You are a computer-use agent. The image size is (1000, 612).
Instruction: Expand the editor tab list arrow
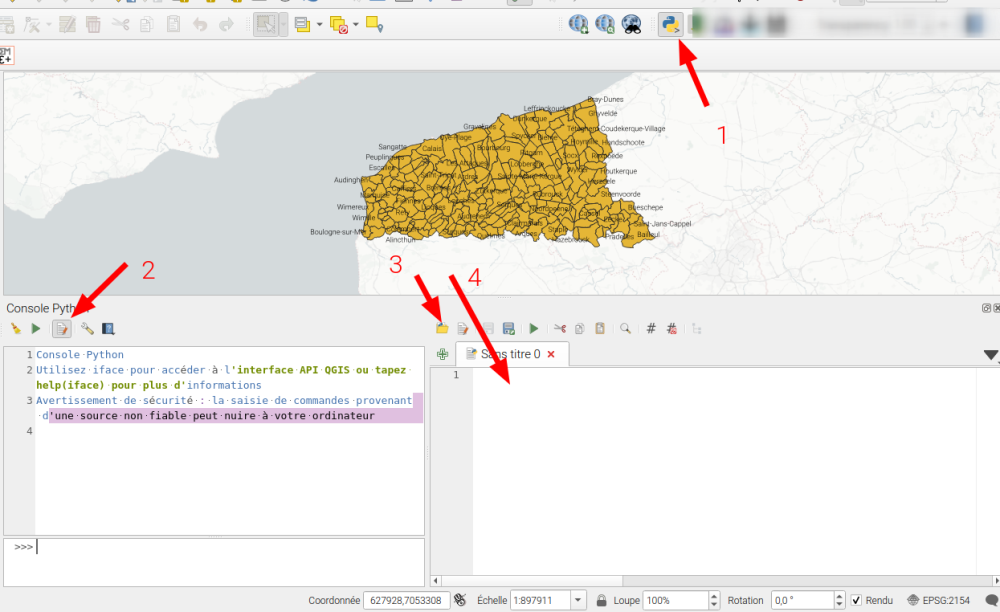point(990,355)
